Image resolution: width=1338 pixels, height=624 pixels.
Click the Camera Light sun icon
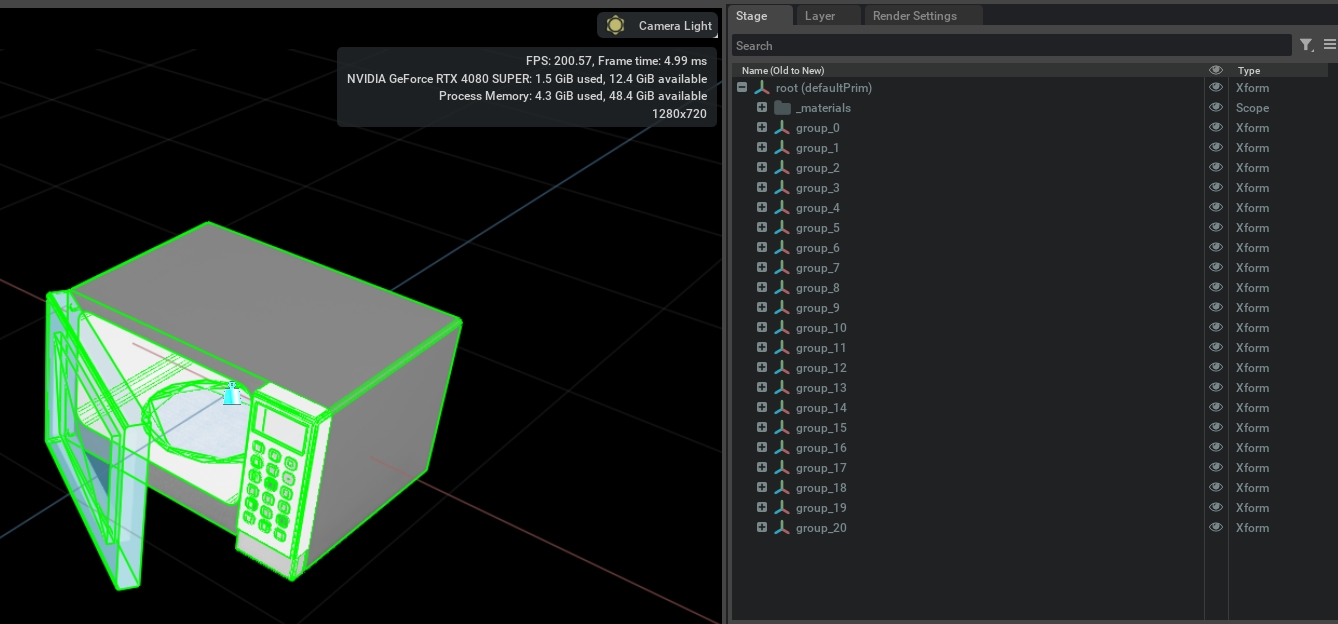tap(615, 25)
